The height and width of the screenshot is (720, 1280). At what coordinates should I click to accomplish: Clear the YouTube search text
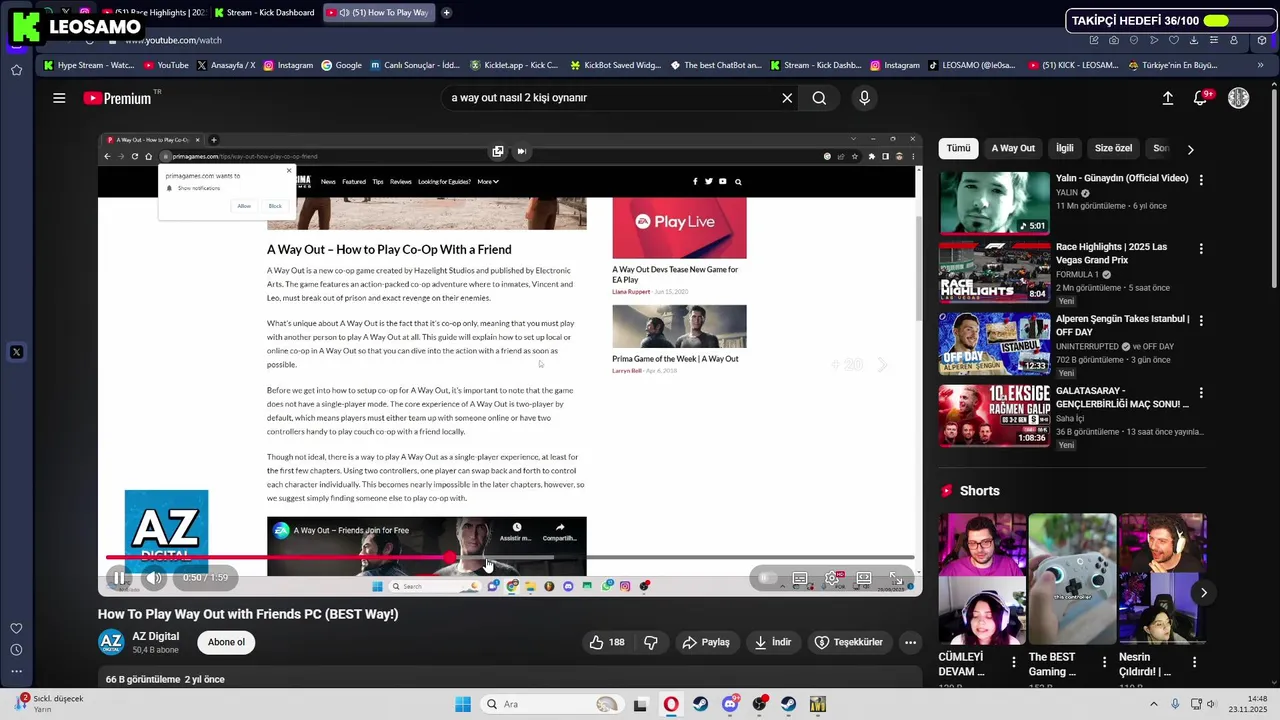(x=787, y=98)
